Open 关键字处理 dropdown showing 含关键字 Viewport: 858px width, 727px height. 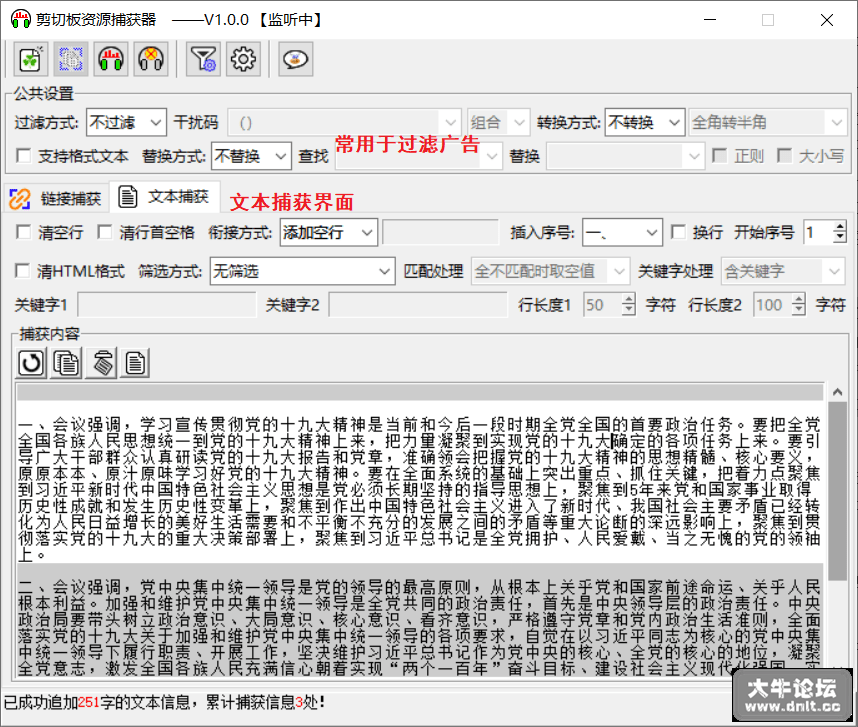point(784,271)
